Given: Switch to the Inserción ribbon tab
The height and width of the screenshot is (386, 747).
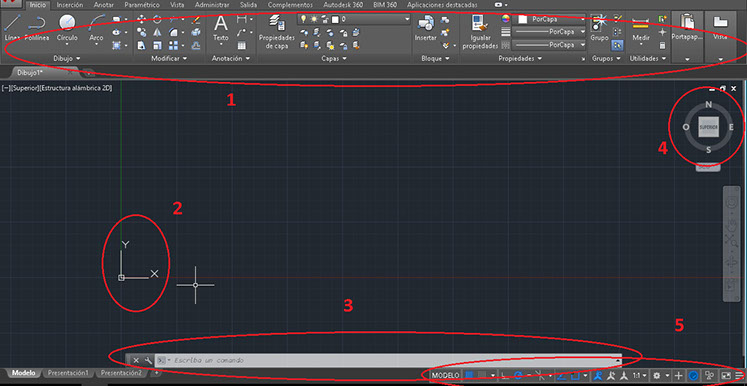Looking at the screenshot, I should (x=70, y=5).
